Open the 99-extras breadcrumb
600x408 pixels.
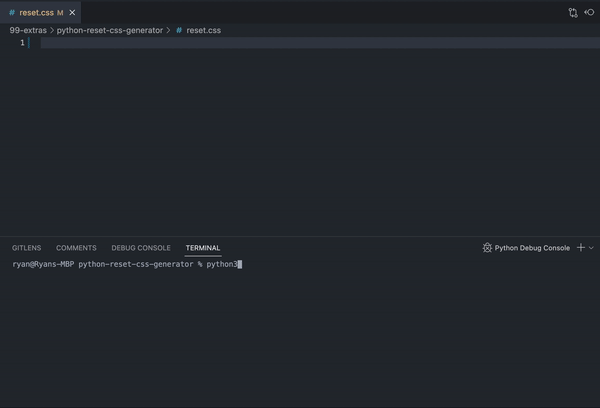[28, 30]
